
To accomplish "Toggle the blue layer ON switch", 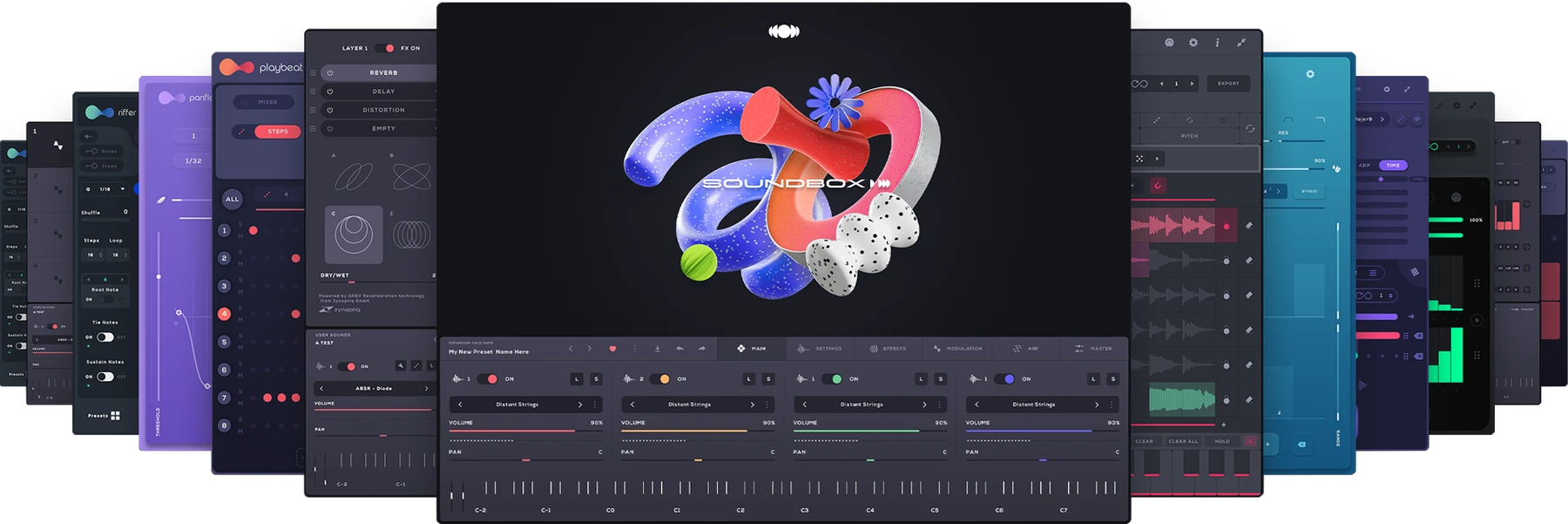I will (x=1005, y=379).
